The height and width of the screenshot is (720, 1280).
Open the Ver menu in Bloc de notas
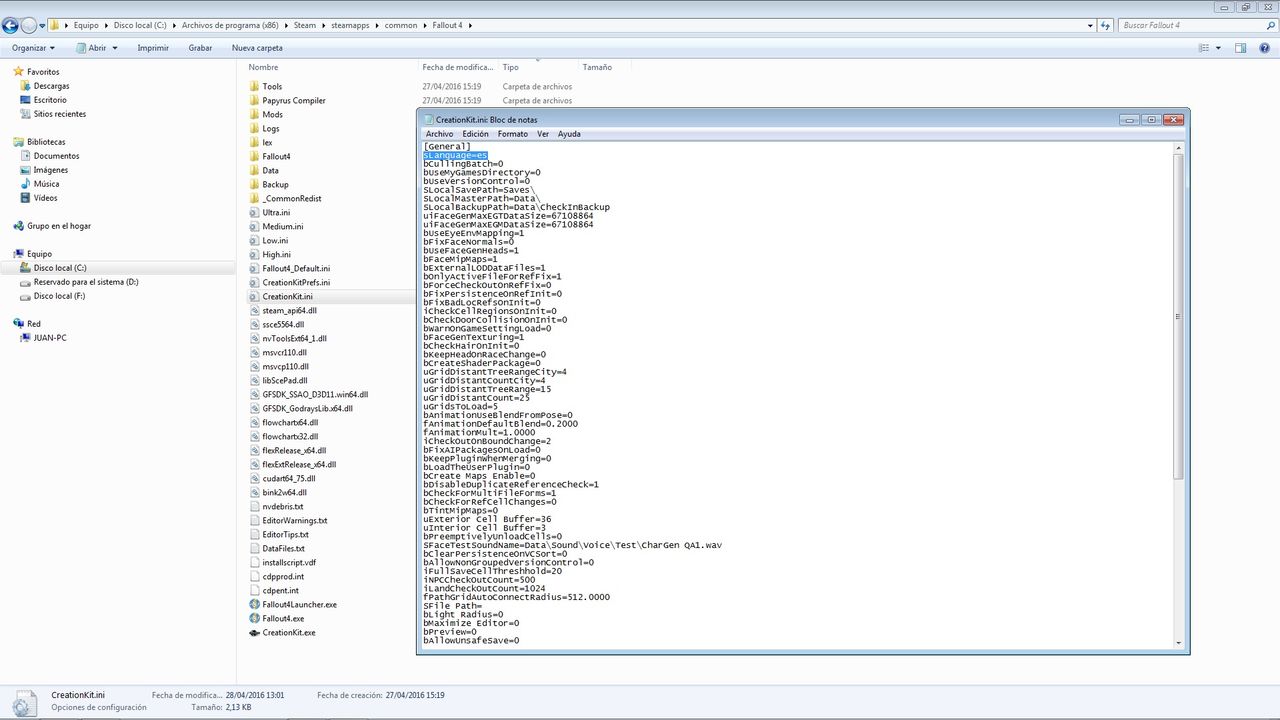tap(543, 134)
